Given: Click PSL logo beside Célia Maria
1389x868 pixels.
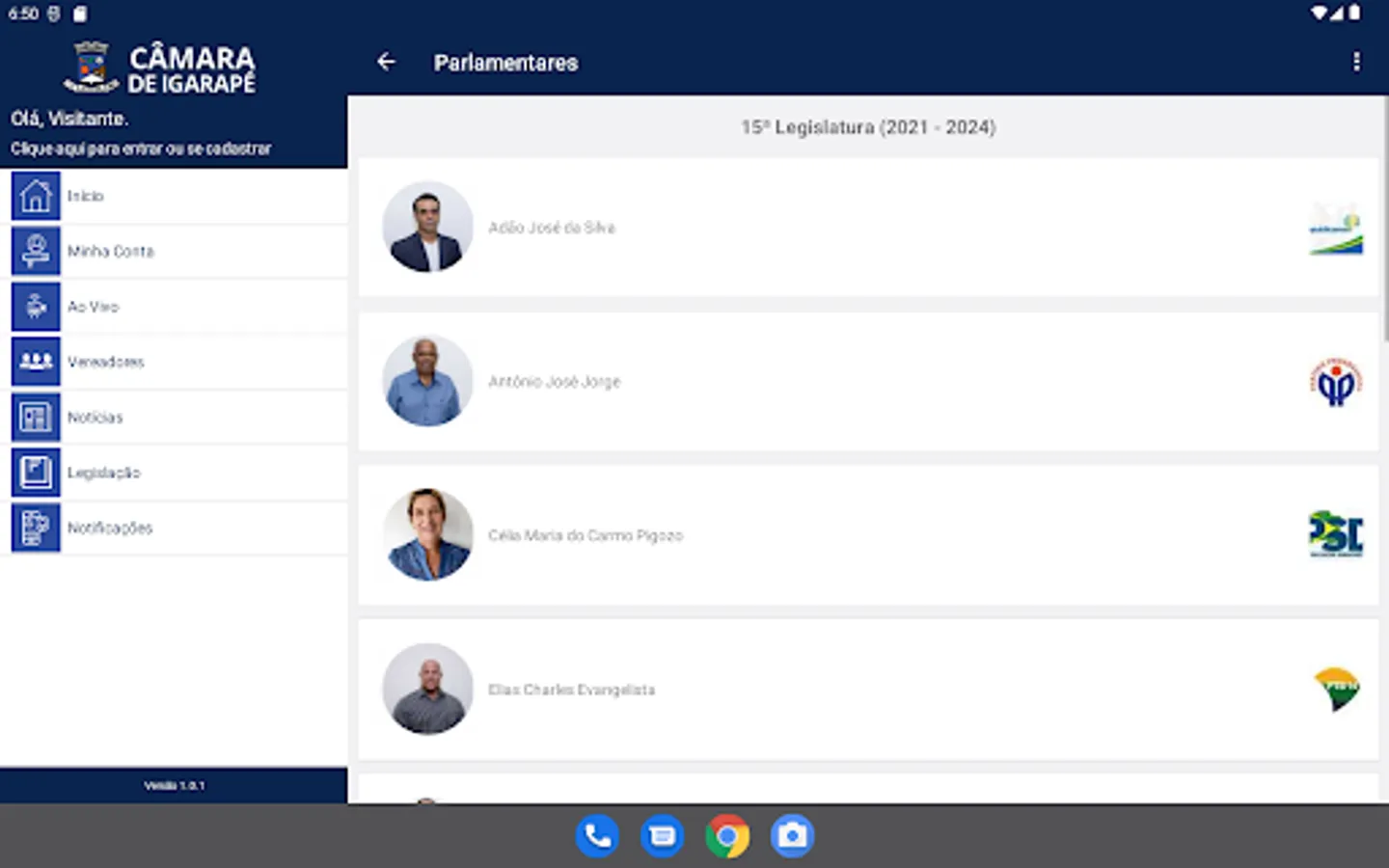Looking at the screenshot, I should (1336, 534).
